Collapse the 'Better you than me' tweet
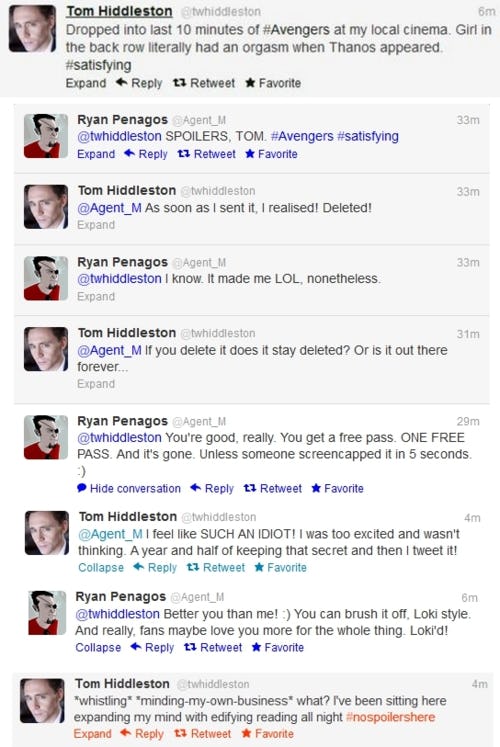Viewport: 500px width, 747px height. tap(98, 648)
